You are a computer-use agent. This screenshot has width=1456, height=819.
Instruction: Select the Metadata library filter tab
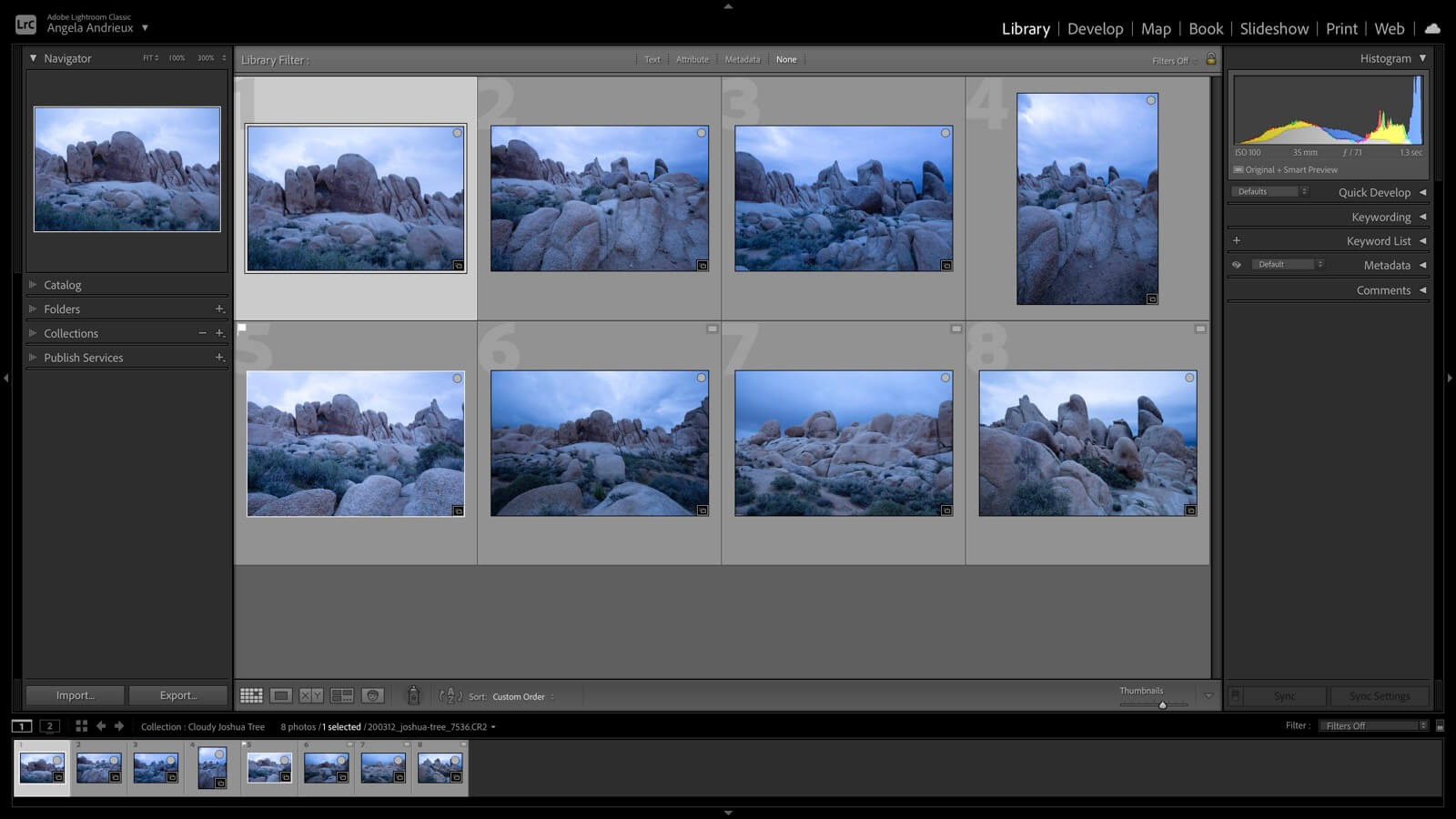742,60
